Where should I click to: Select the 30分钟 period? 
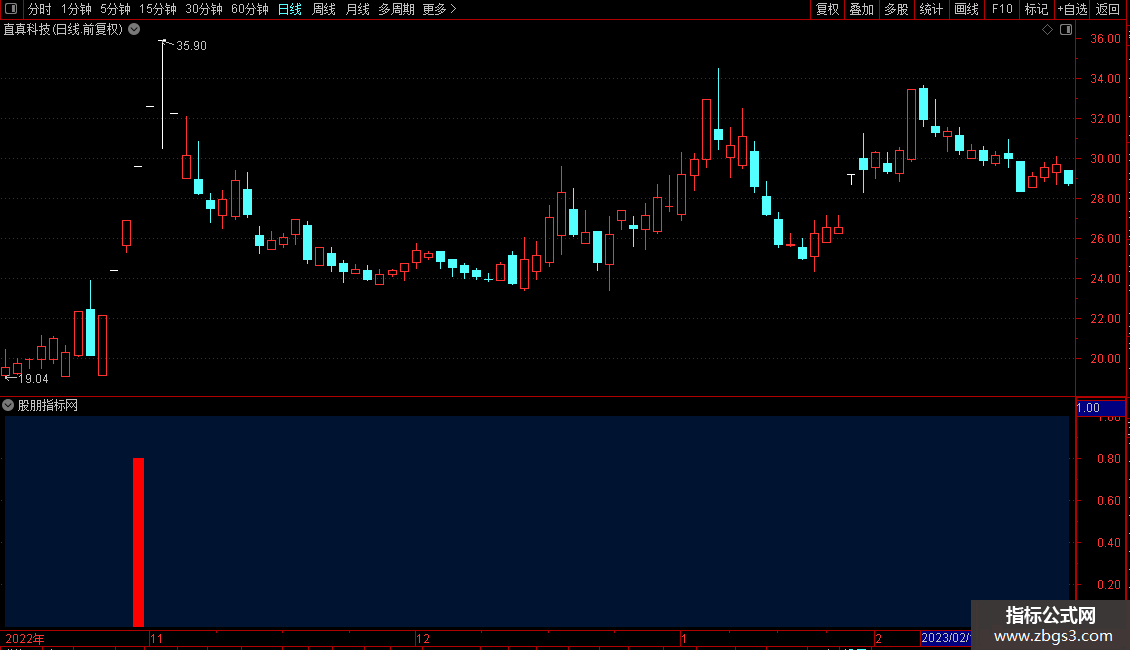204,9
